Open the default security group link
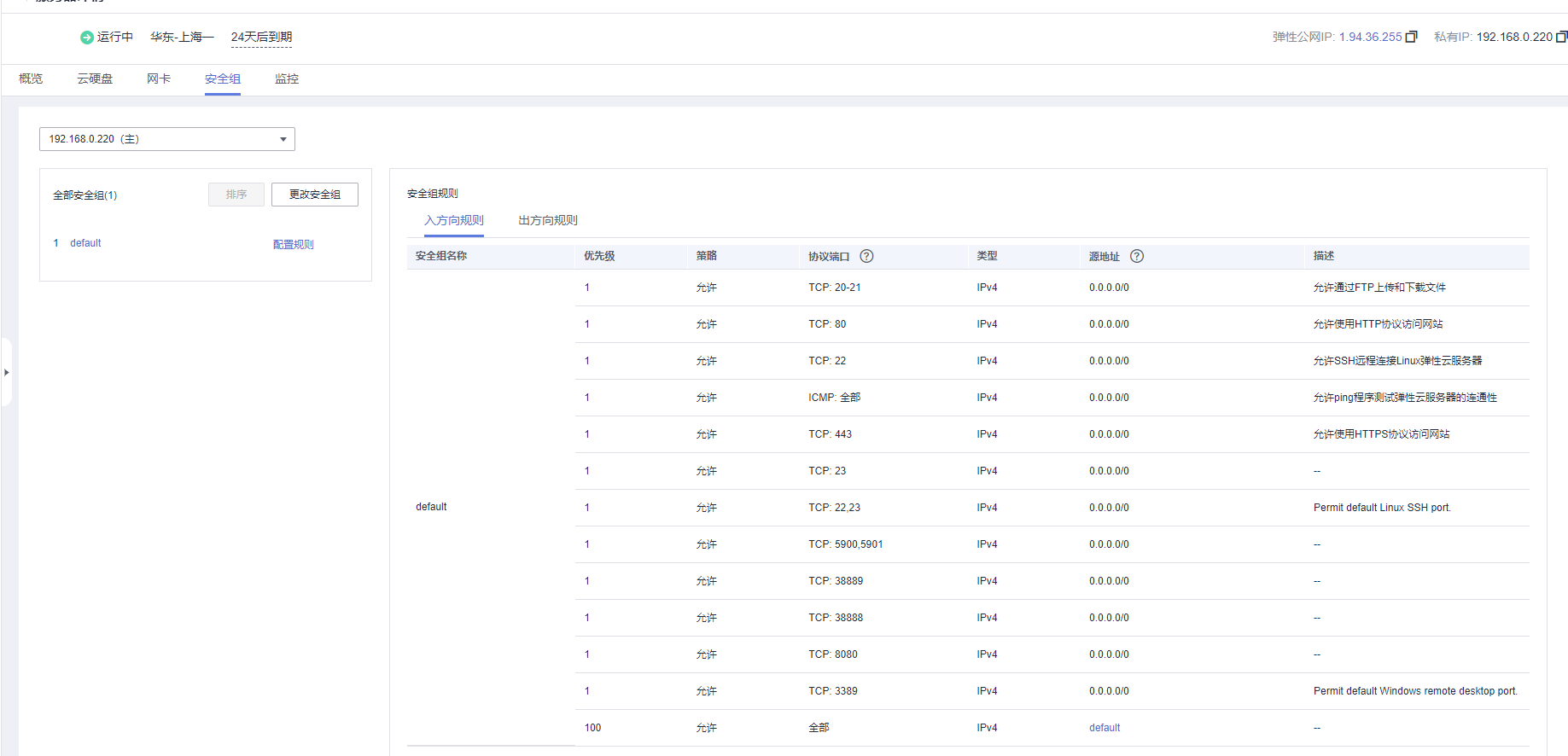Screen dimensions: 1568x756 tap(85, 243)
